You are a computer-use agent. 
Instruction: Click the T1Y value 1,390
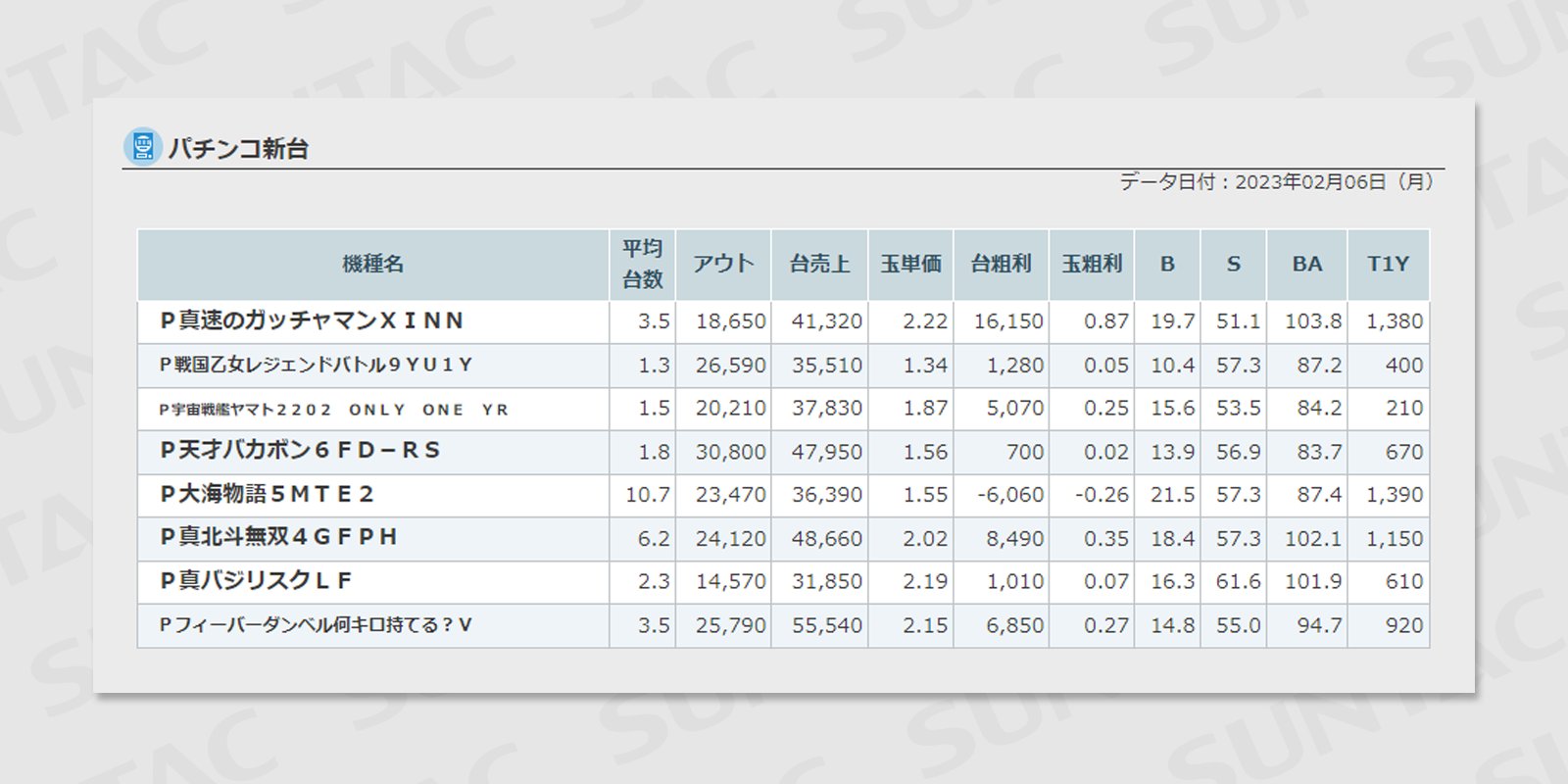coord(1395,495)
